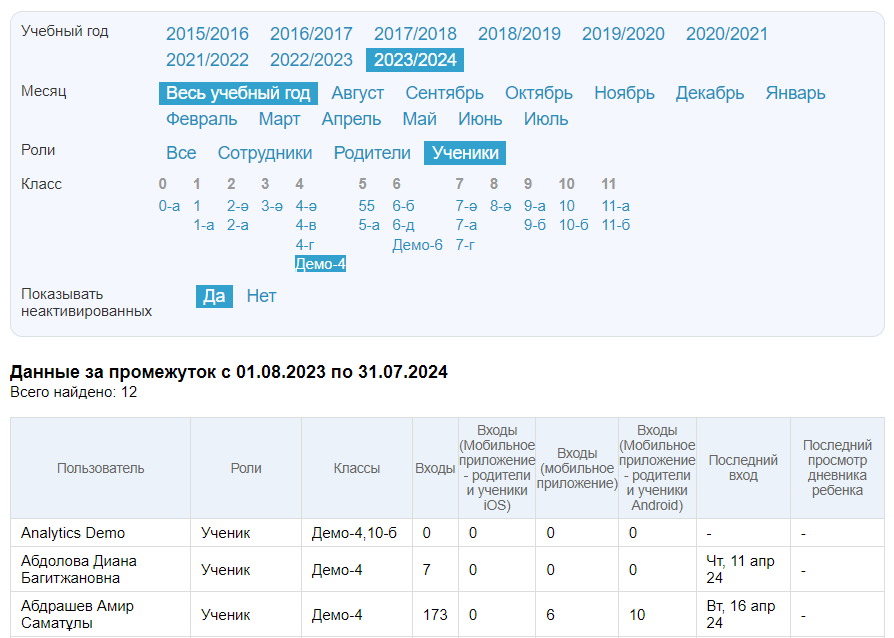Viewport: 894px width, 638px height.
Task: Choose the Ученики role filter
Action: 465,153
